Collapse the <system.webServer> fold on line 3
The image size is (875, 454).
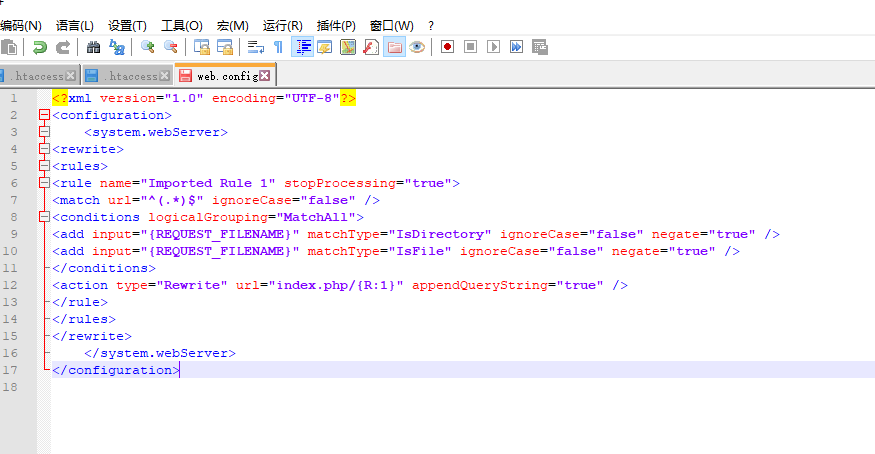[x=45, y=132]
